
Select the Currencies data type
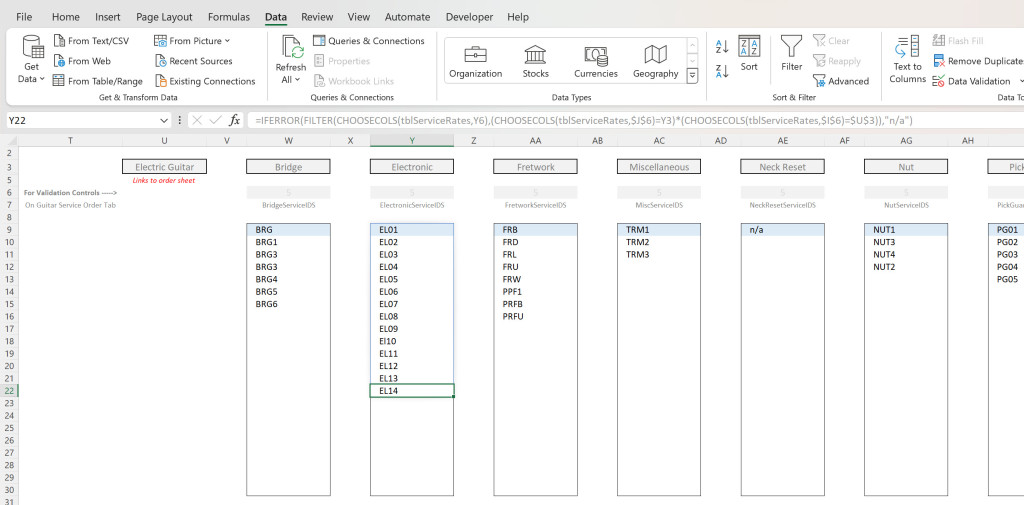pyautogui.click(x=596, y=62)
